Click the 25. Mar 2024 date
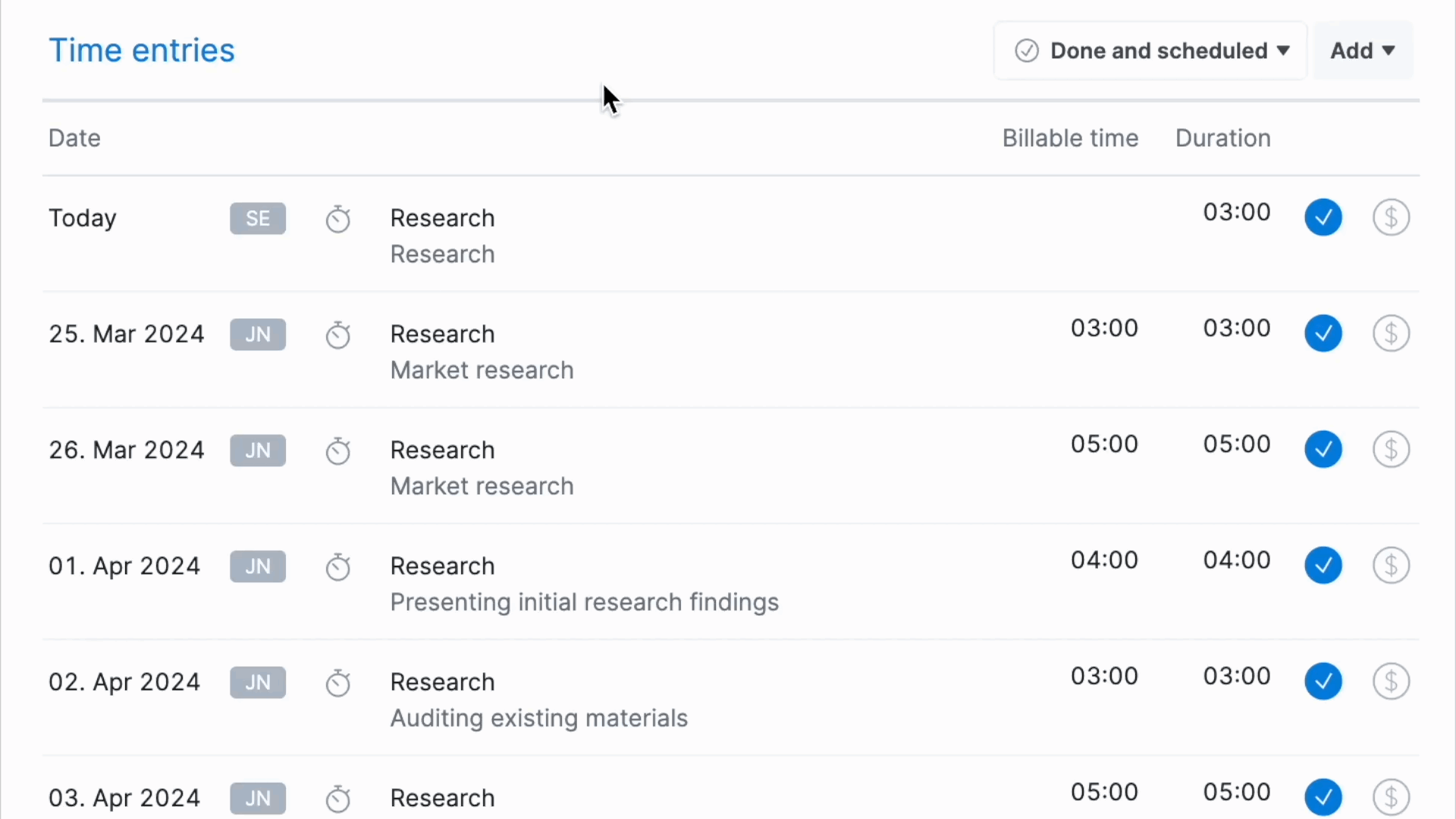The width and height of the screenshot is (1456, 819). (x=127, y=334)
